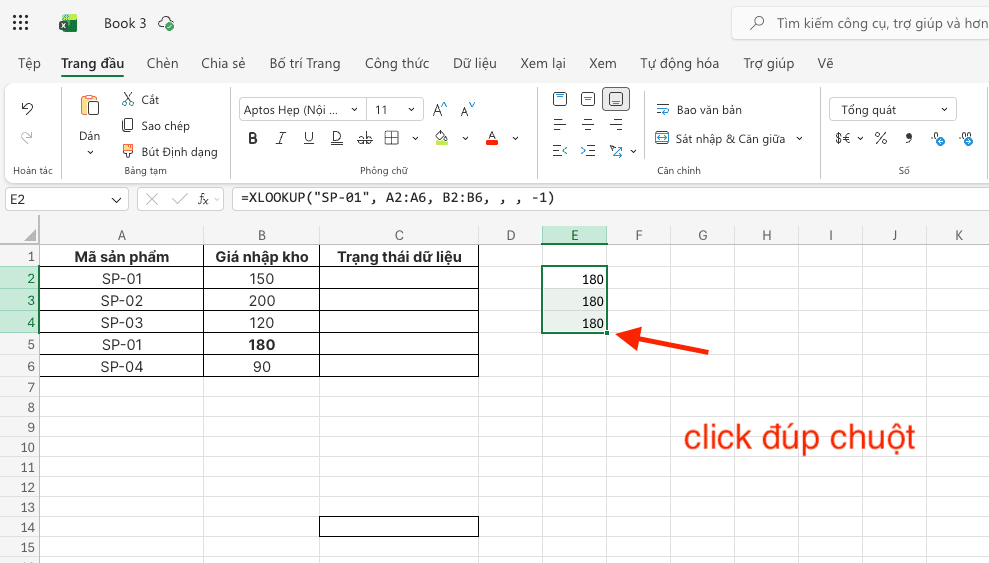
Task: Click the Excel logo icon
Action: (x=67, y=23)
